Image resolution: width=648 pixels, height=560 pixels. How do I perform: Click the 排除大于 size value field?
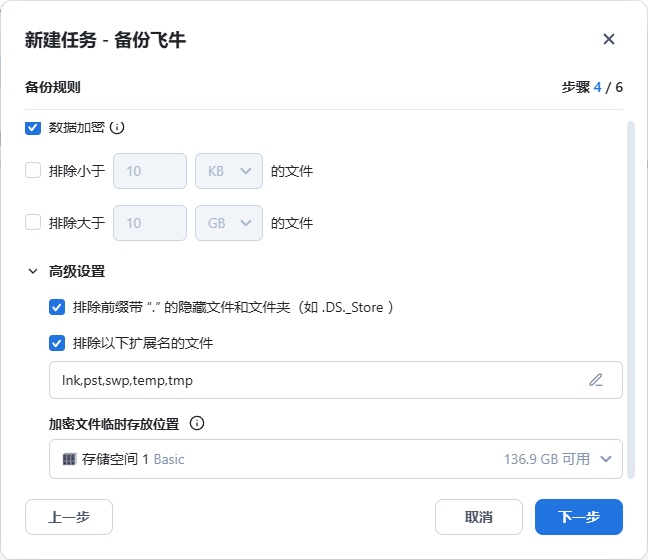point(150,223)
